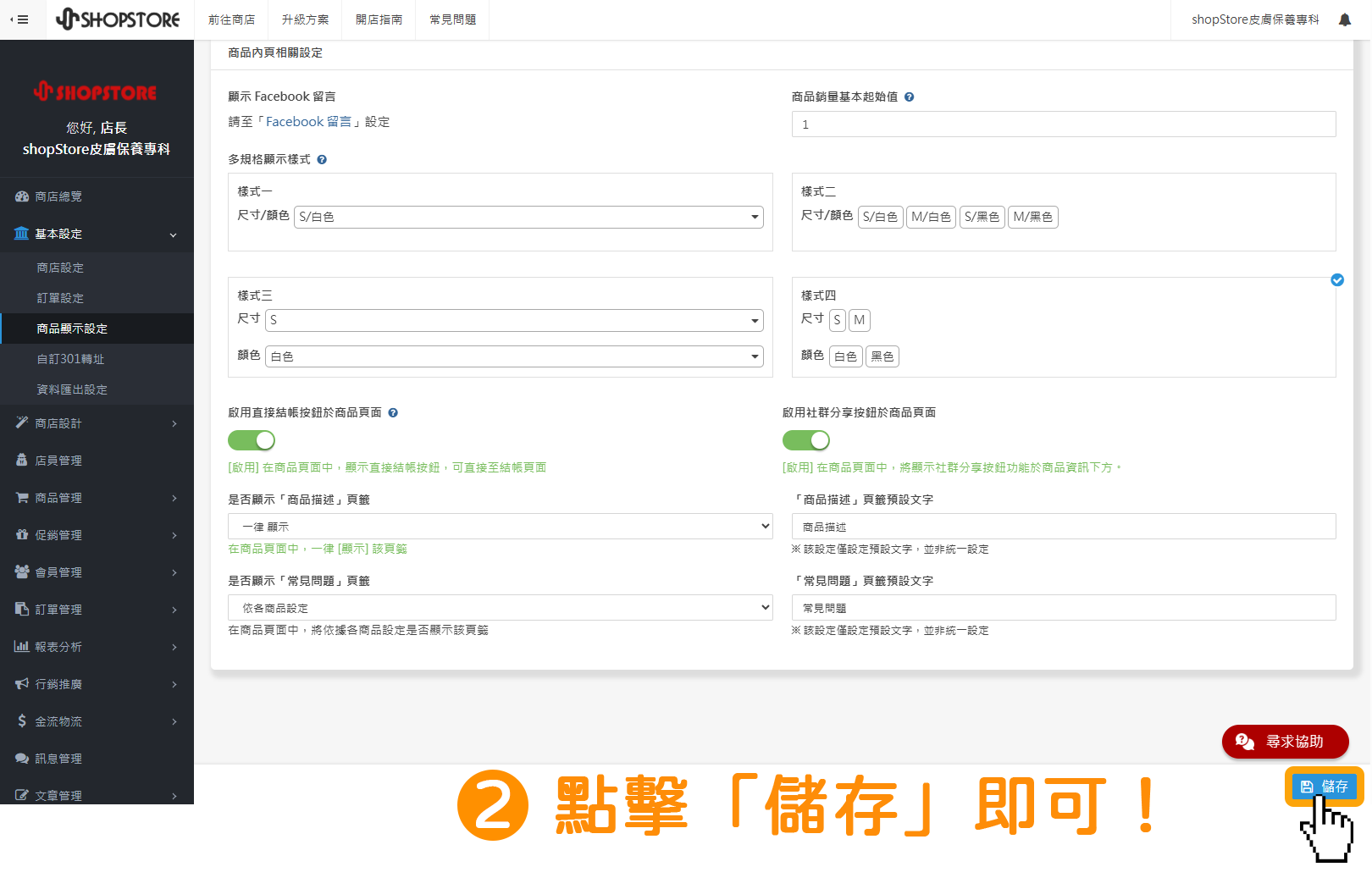Open the 尺寸/顏色 dropdown under 樣式一
The width and height of the screenshot is (1372, 889).
pyautogui.click(x=528, y=217)
